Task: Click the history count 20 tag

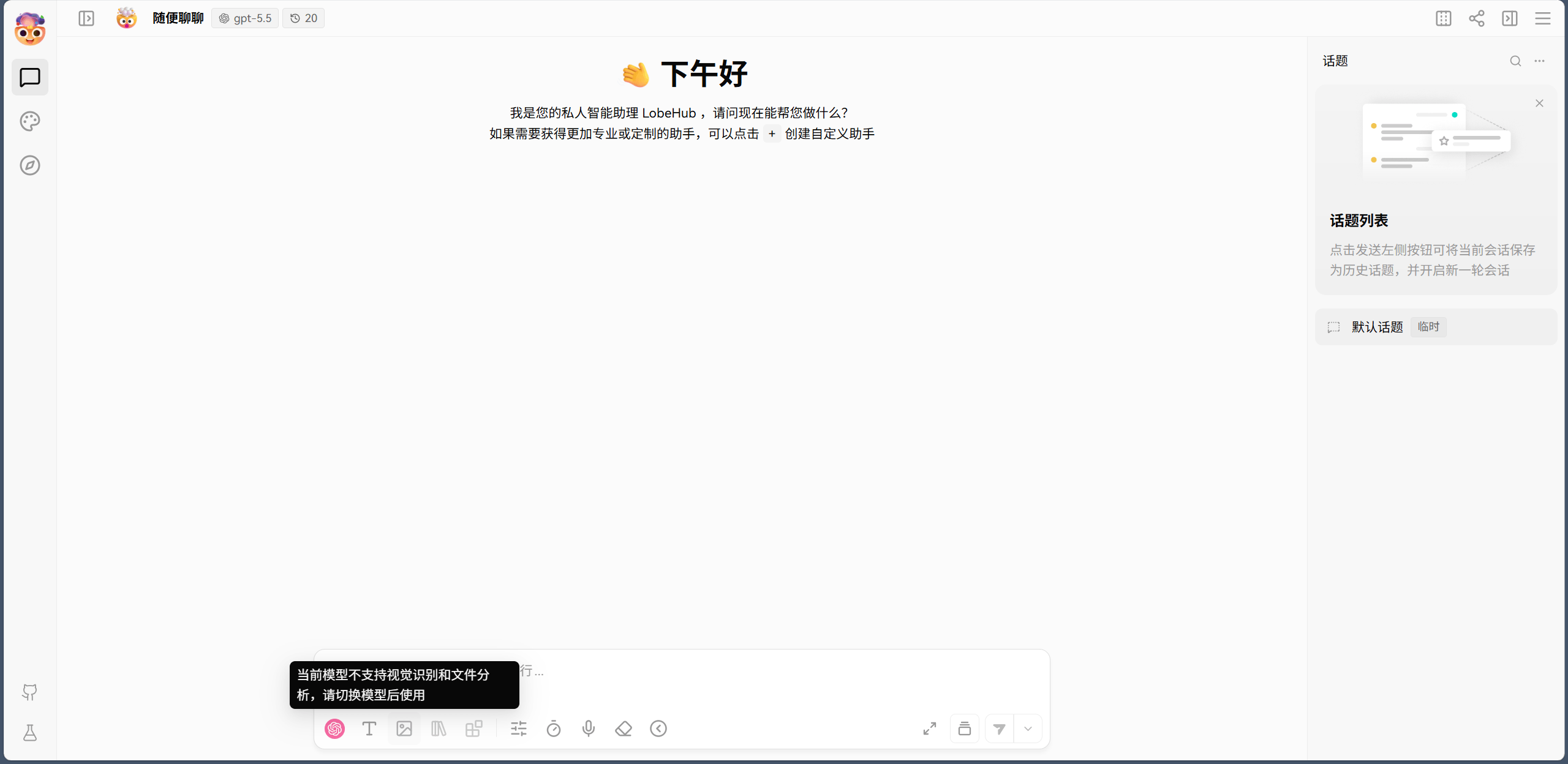Action: click(x=304, y=18)
